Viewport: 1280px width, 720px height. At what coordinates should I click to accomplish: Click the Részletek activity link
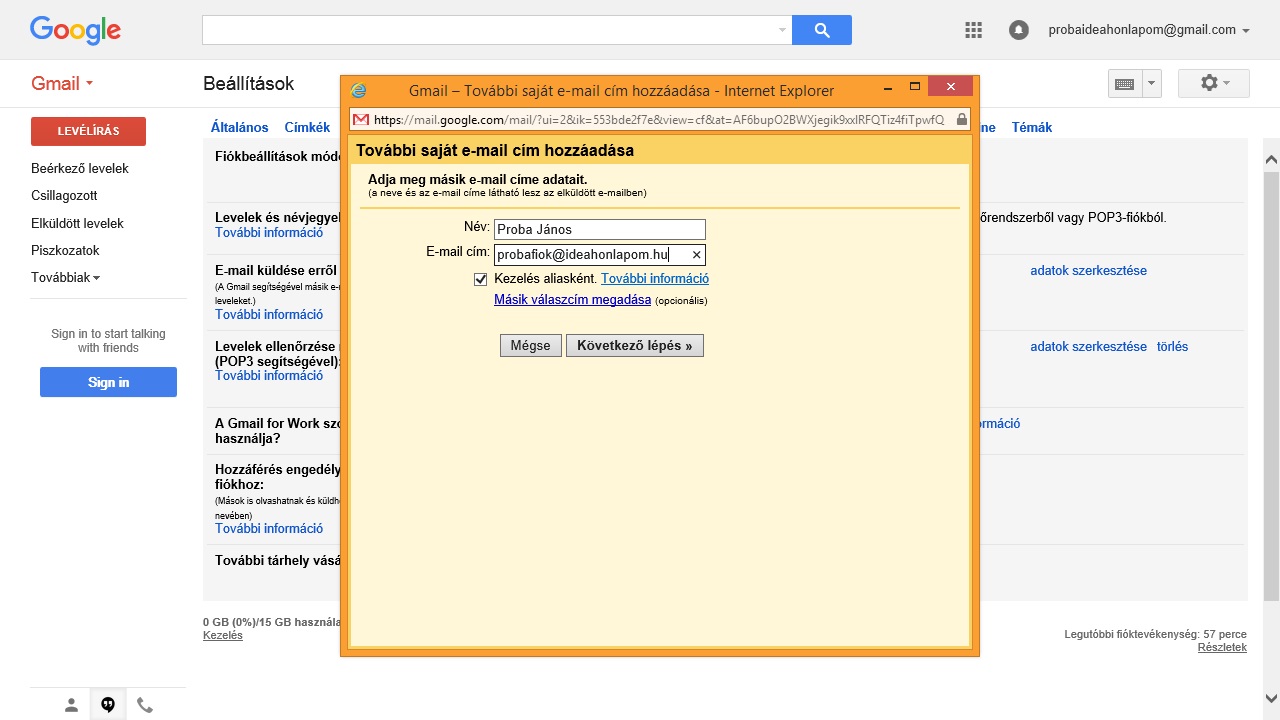[1222, 647]
